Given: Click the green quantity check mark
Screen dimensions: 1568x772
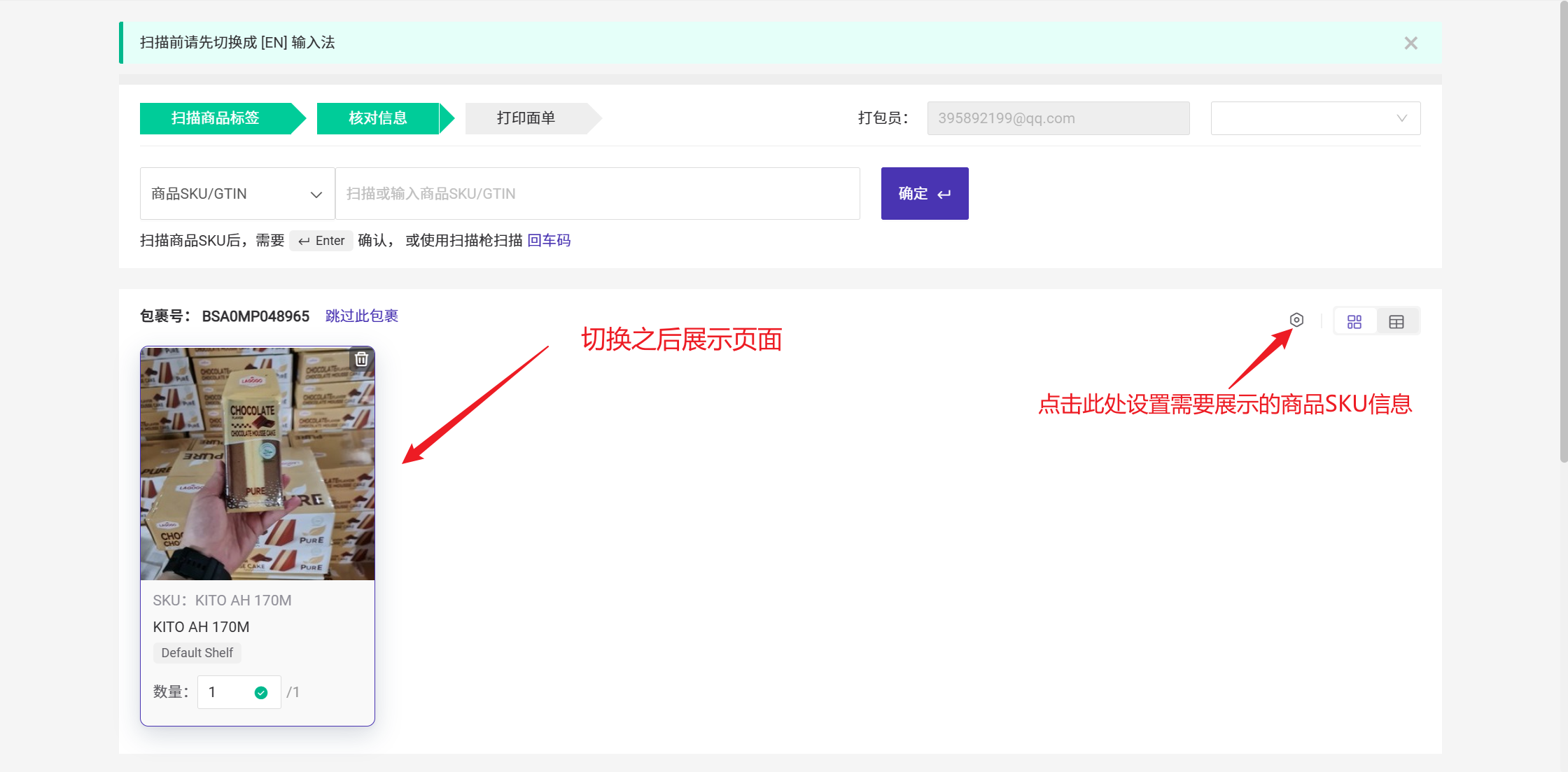Looking at the screenshot, I should (x=261, y=693).
